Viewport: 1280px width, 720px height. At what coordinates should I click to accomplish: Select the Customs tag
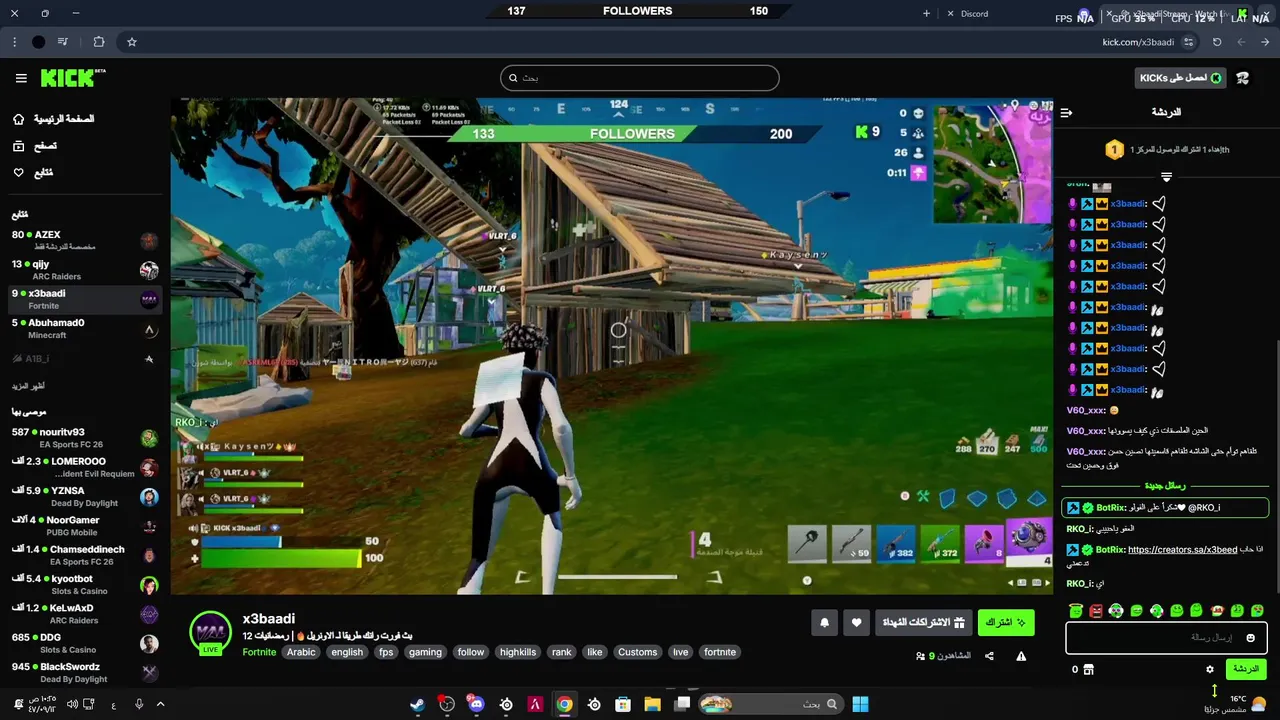(x=638, y=652)
